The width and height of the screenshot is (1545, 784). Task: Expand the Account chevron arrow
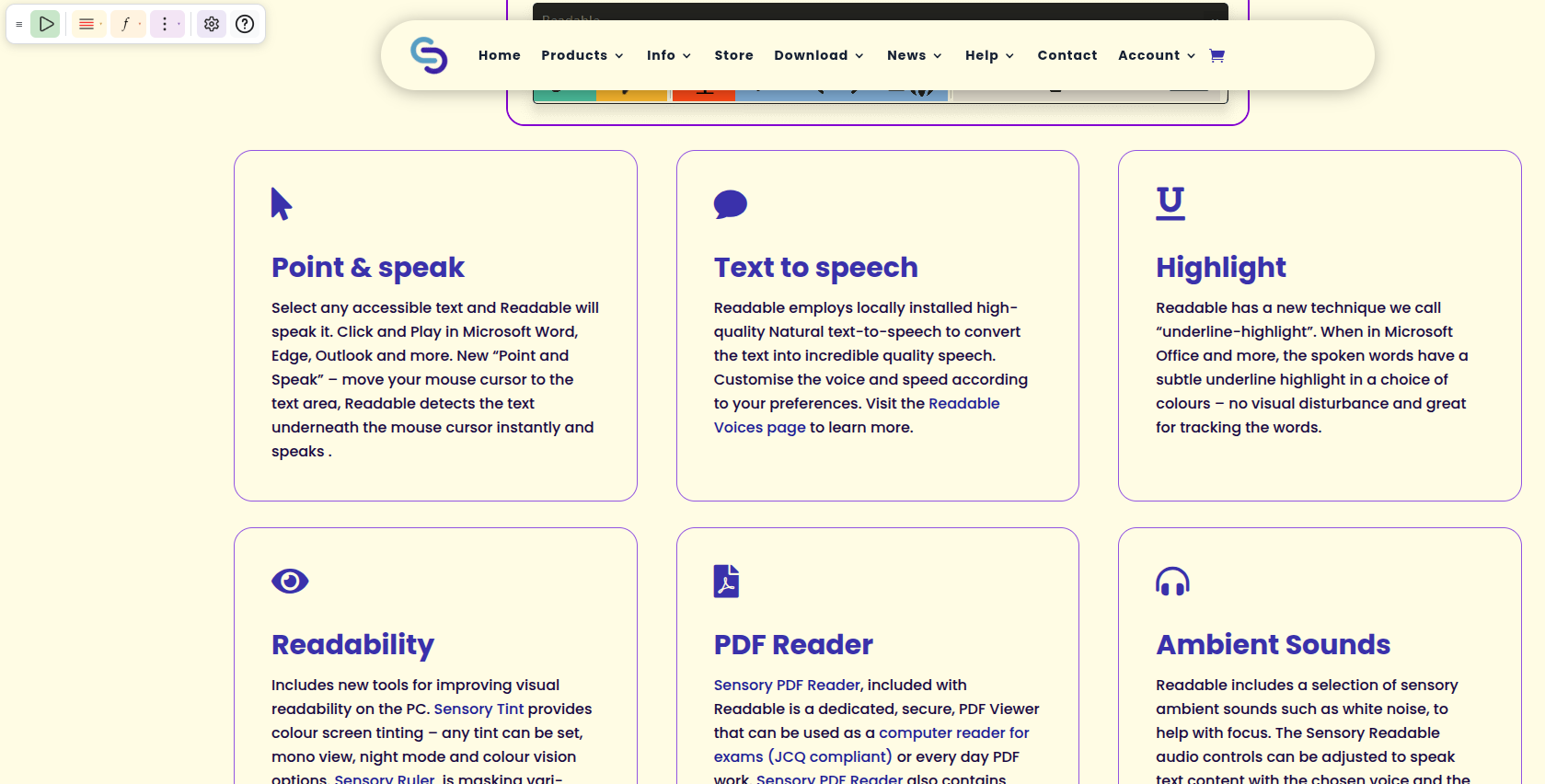(1191, 56)
